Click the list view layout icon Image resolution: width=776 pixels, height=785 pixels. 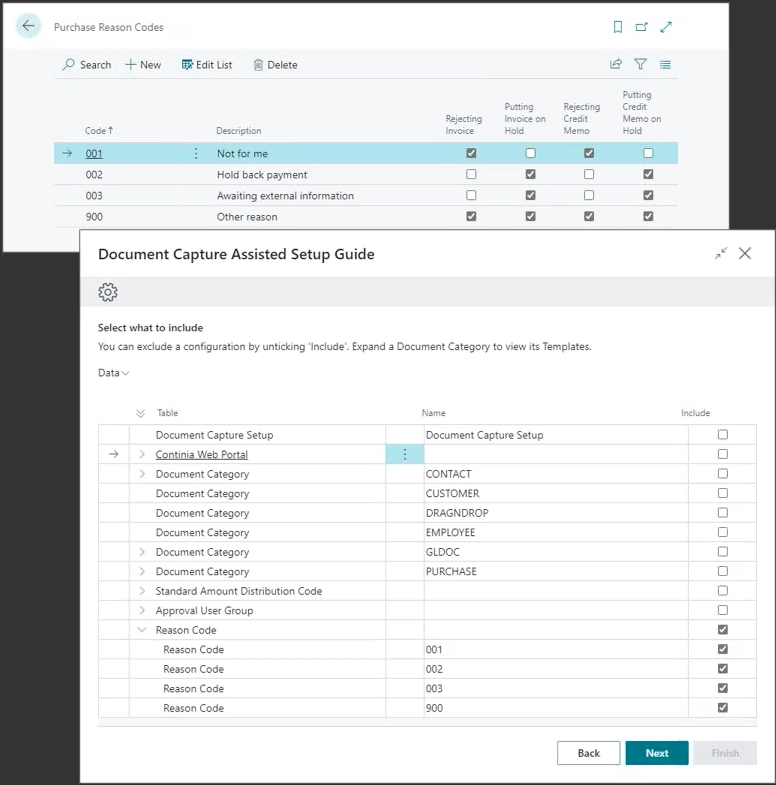click(x=665, y=65)
